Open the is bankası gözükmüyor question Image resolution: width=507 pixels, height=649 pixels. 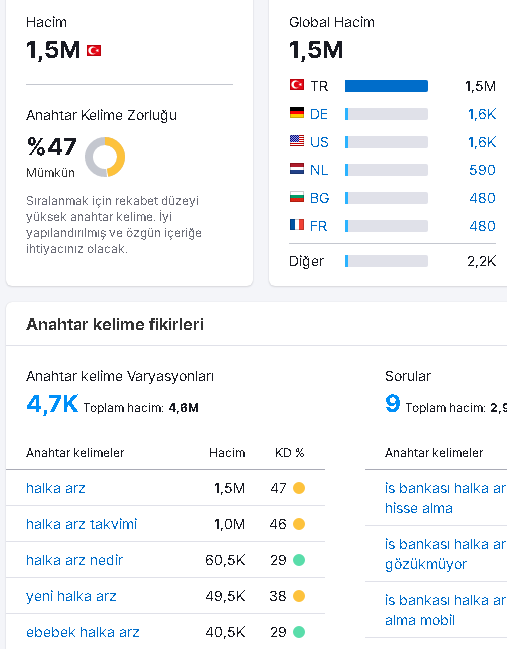pos(446,554)
